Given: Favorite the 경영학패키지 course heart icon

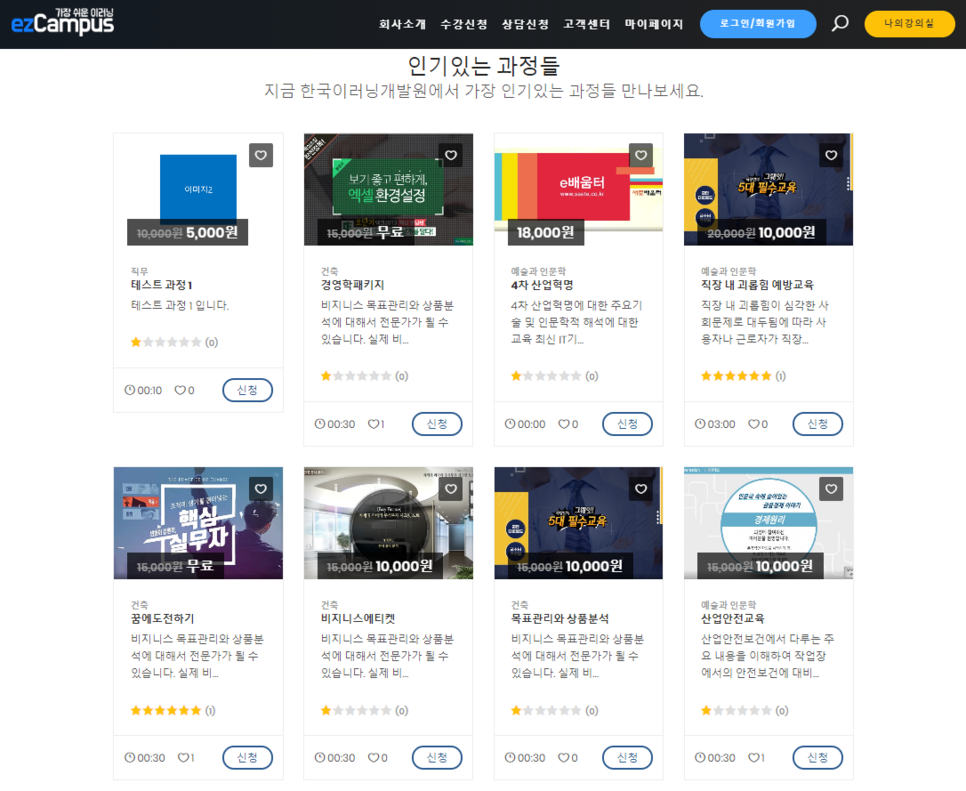Looking at the screenshot, I should click(x=451, y=155).
